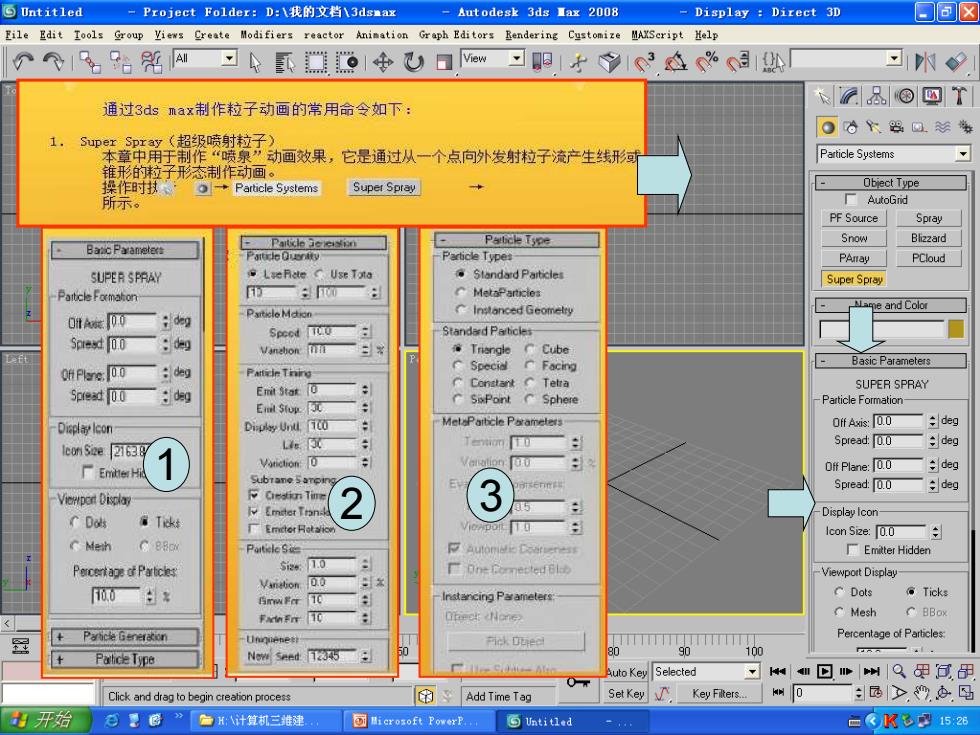
Task: Select the Geometry sphere category icon
Action: [x=828, y=128]
